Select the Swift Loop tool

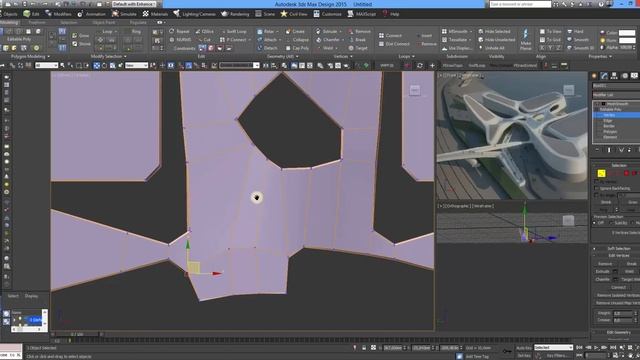click(x=233, y=31)
